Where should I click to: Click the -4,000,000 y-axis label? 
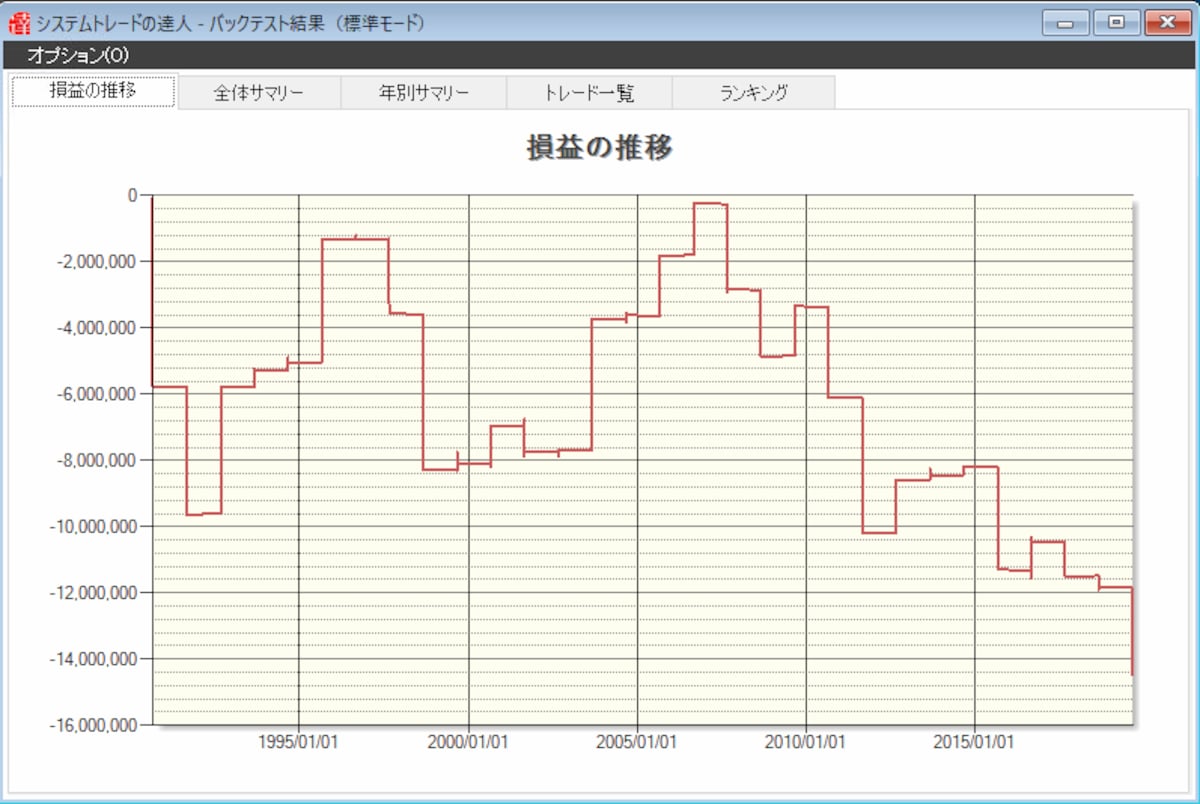tap(96, 327)
